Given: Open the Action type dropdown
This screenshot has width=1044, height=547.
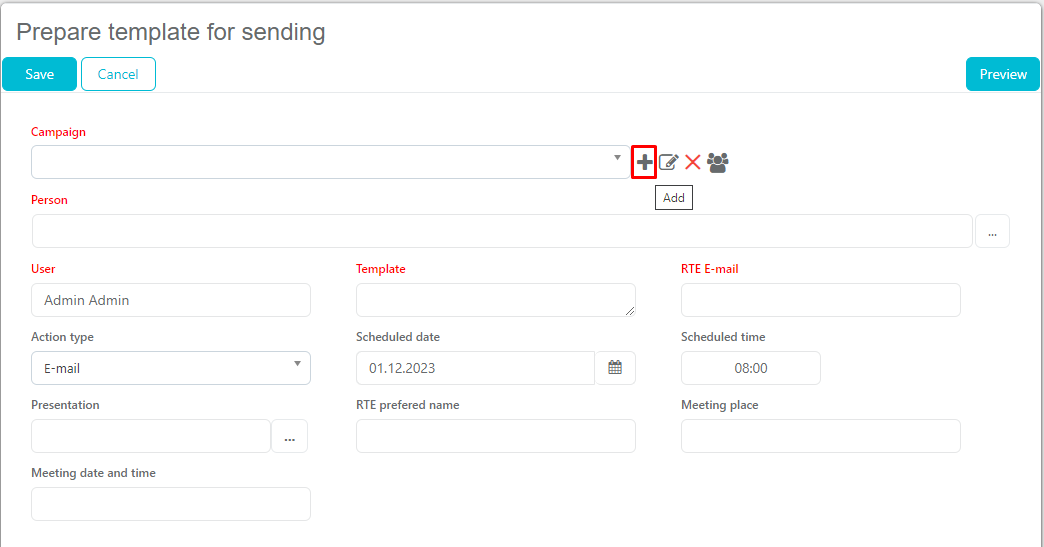Looking at the screenshot, I should click(x=170, y=368).
